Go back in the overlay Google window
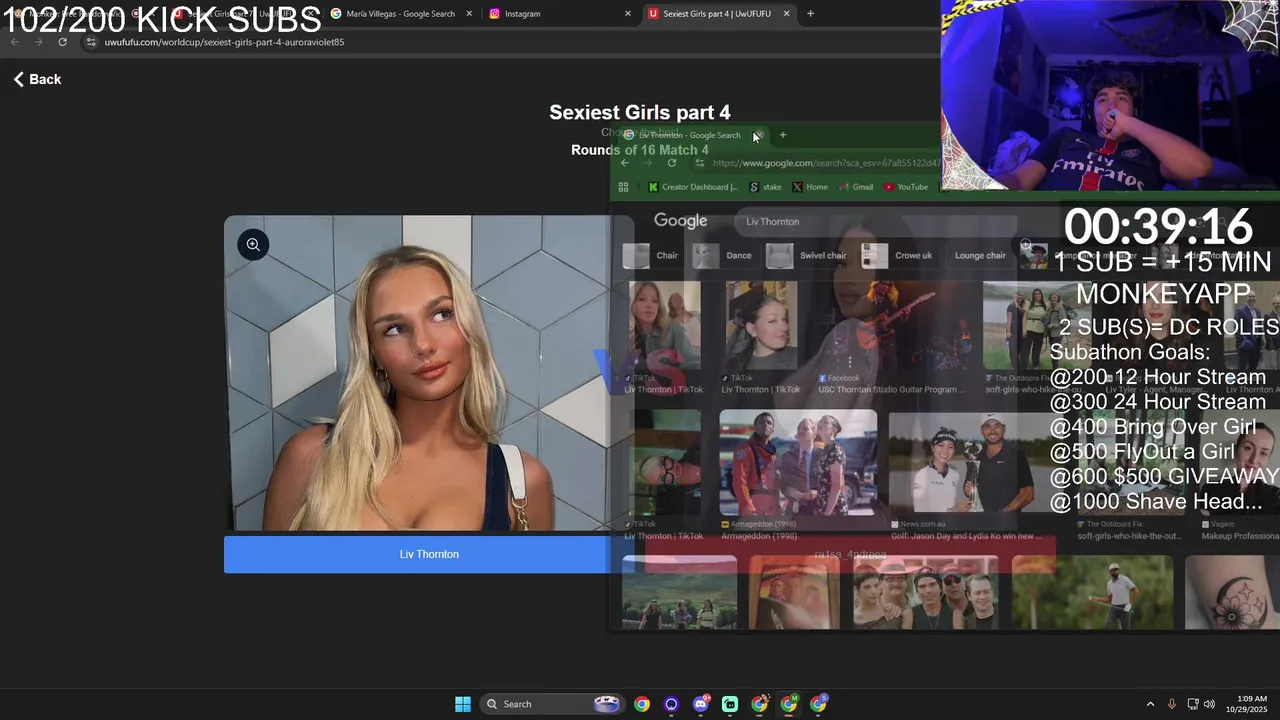The image size is (1280, 720). pos(625,163)
